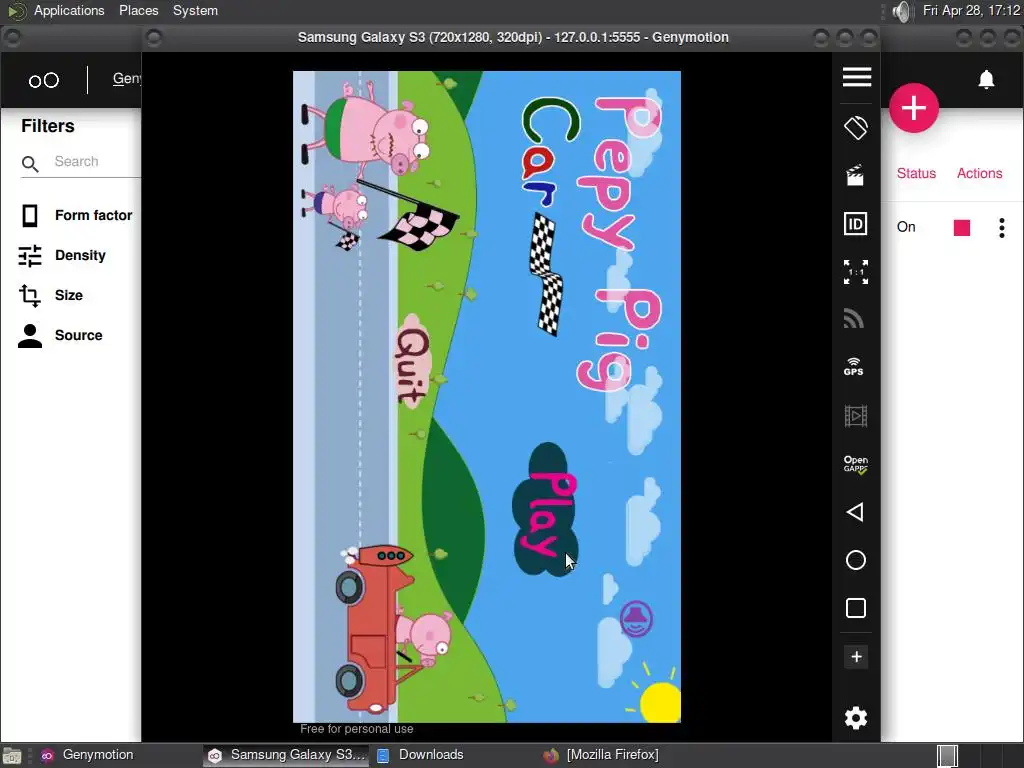Click the Open GApps icon

856,464
